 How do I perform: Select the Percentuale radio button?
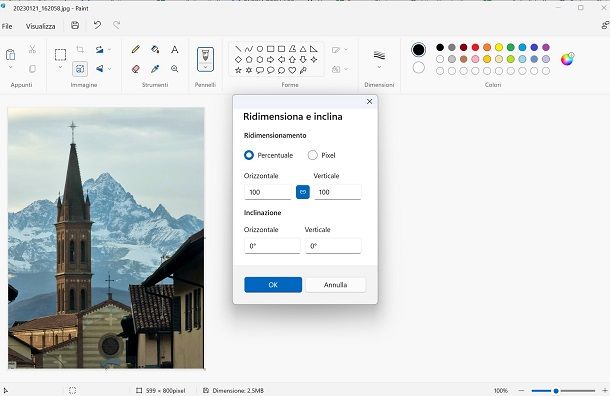click(x=249, y=155)
